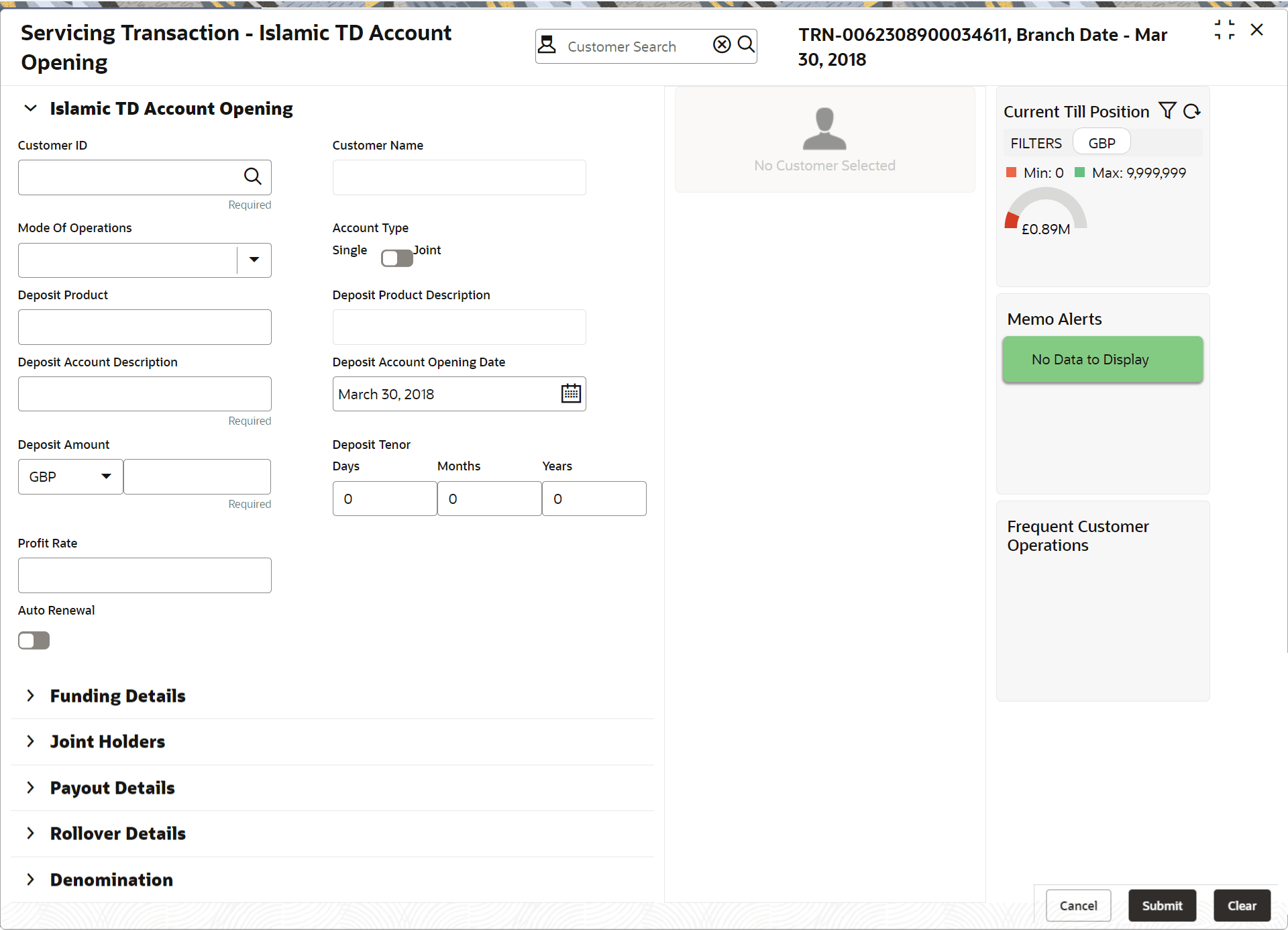Switch Account Type to Joint
The width and height of the screenshot is (1288, 930).
[396, 258]
